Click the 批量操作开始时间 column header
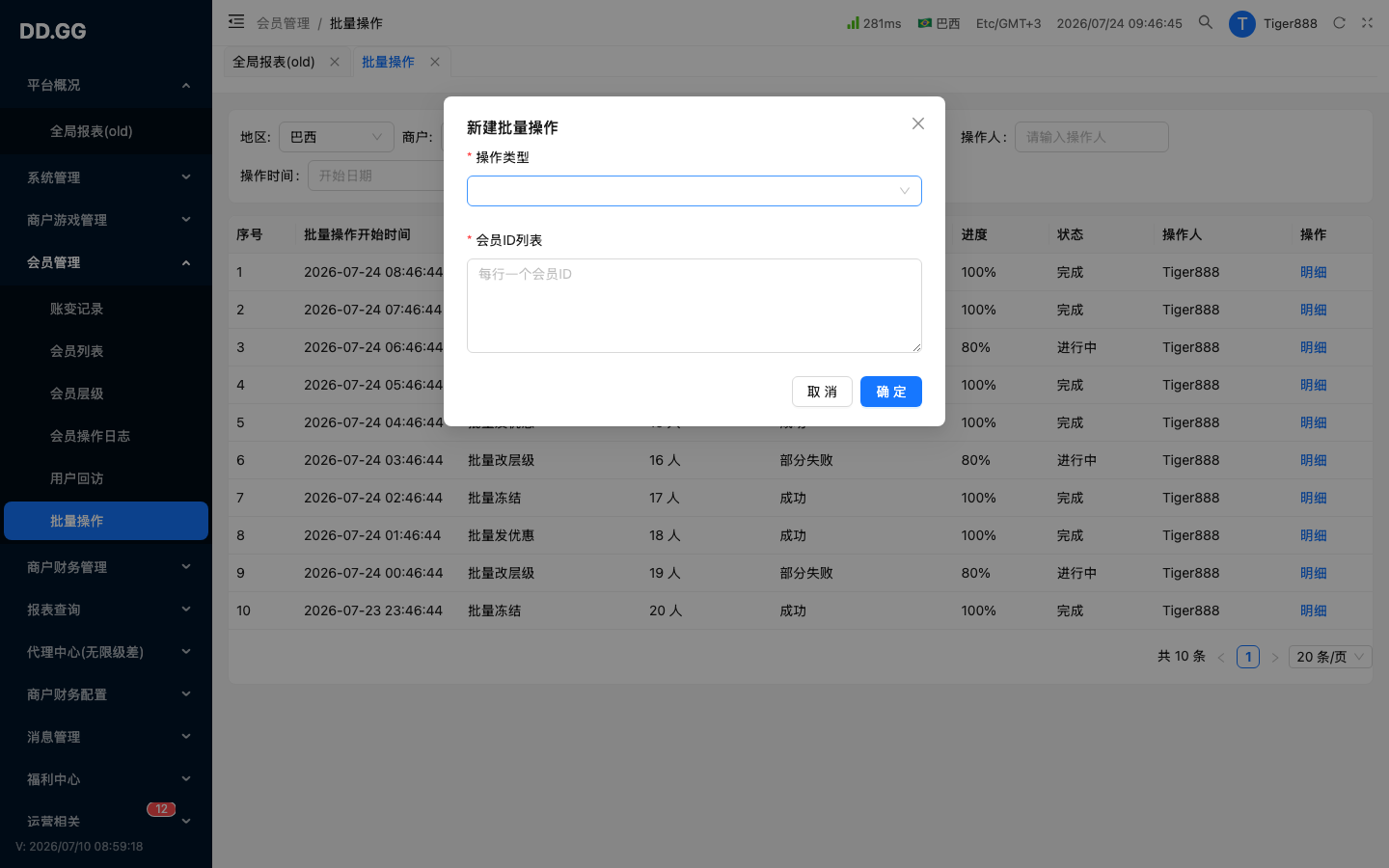This screenshot has width=1389, height=868. pyautogui.click(x=357, y=234)
